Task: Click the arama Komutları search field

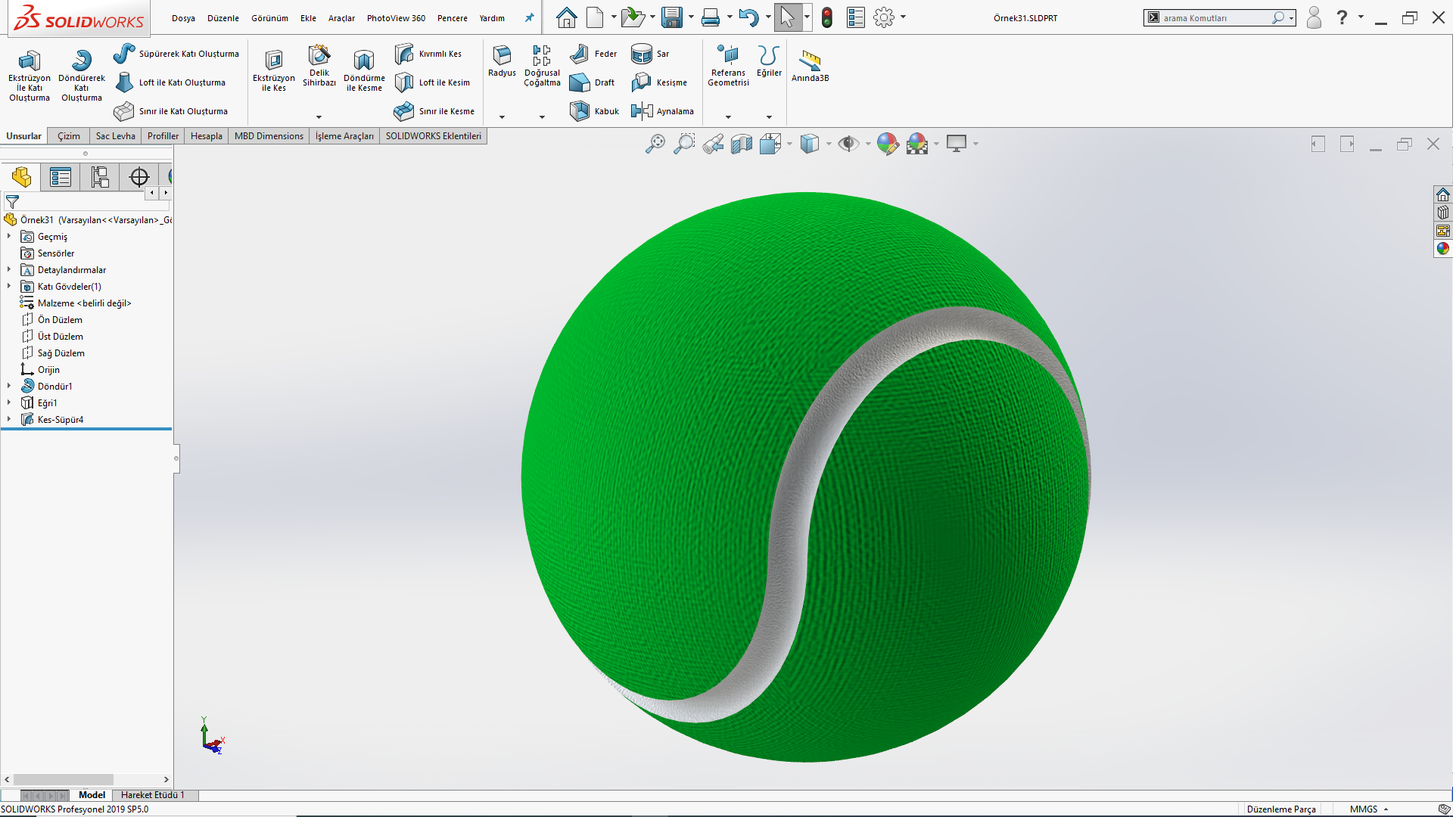Action: 1215,17
